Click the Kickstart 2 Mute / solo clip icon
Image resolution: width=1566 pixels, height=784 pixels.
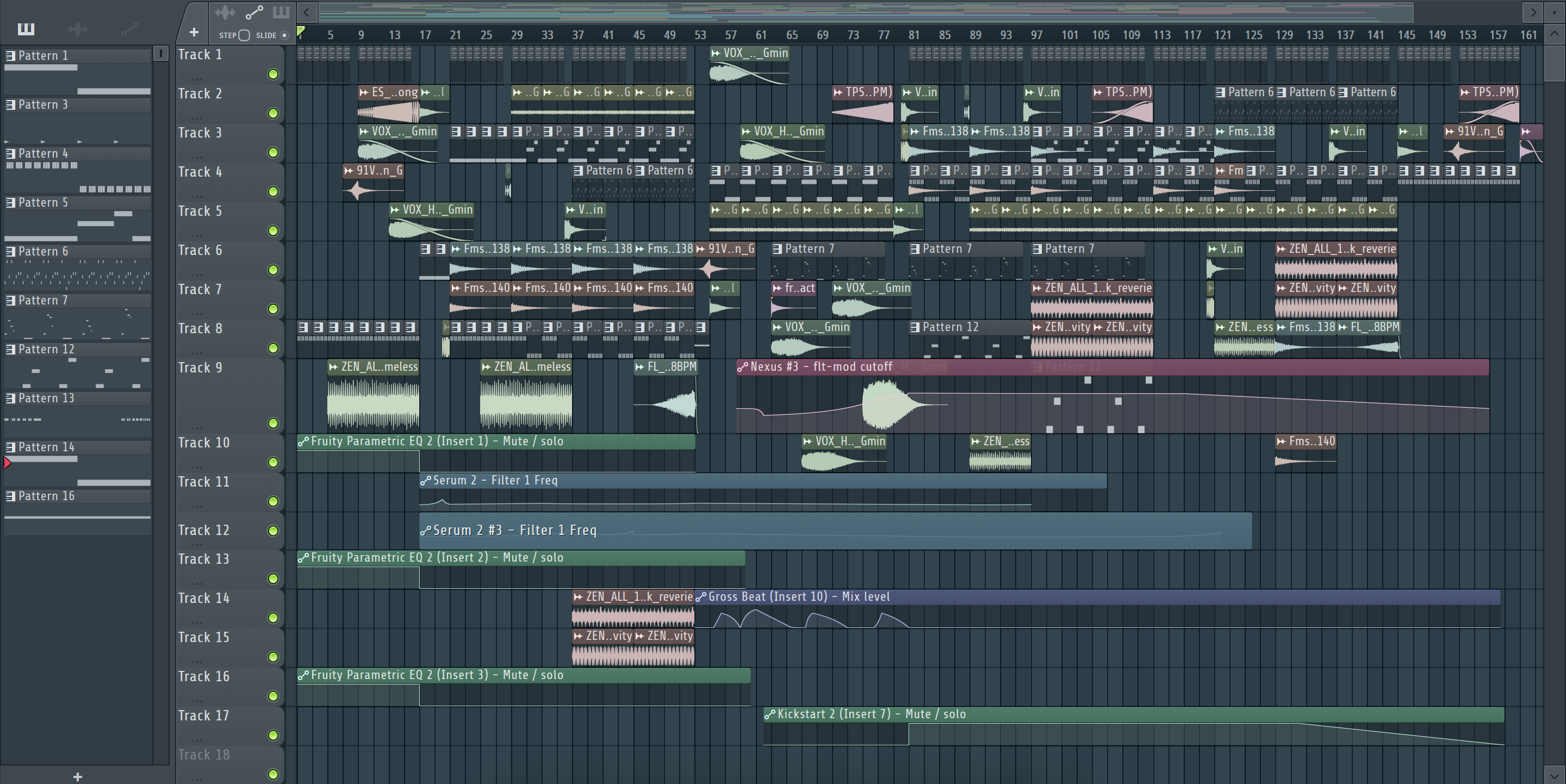tap(769, 715)
